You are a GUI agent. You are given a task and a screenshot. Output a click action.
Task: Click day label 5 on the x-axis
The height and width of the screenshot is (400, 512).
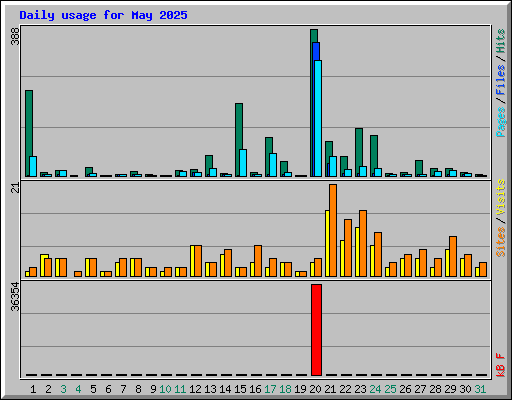click(x=93, y=389)
